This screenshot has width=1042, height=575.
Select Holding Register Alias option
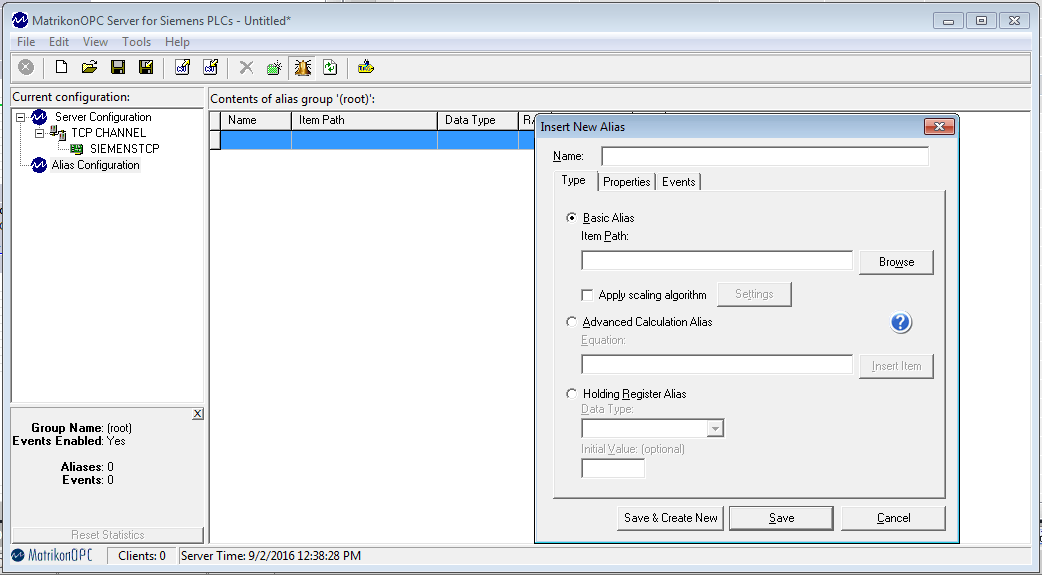(572, 394)
